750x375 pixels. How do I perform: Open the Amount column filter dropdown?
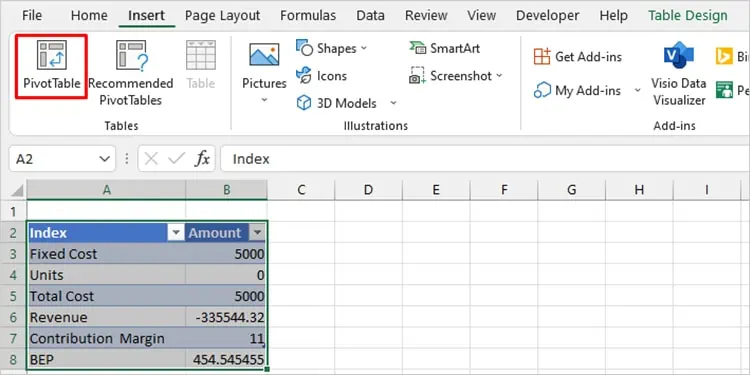257,233
